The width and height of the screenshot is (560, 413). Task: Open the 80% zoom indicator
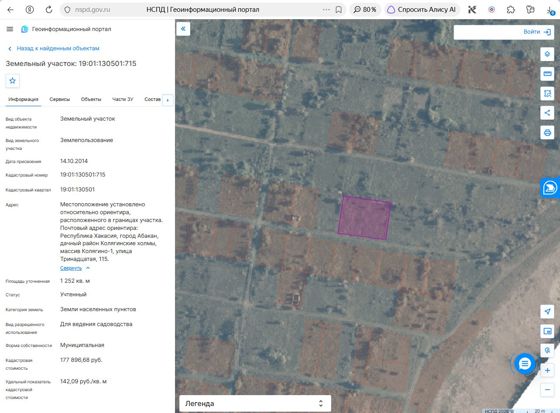pyautogui.click(x=365, y=10)
